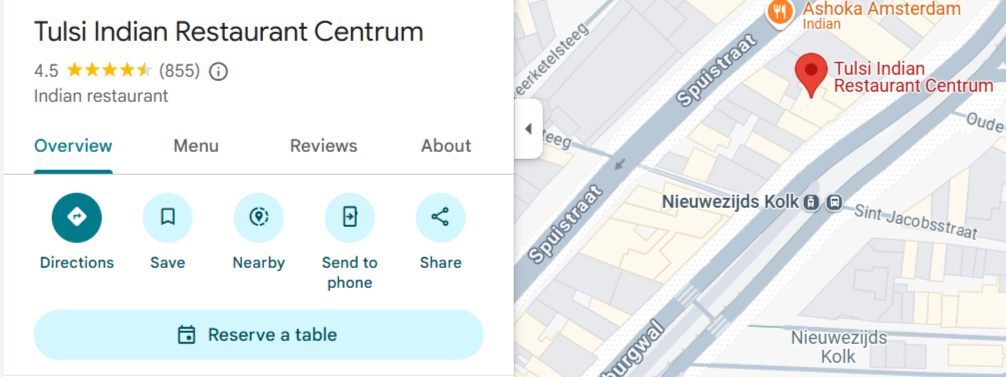Open Nearby search icon

click(x=259, y=218)
